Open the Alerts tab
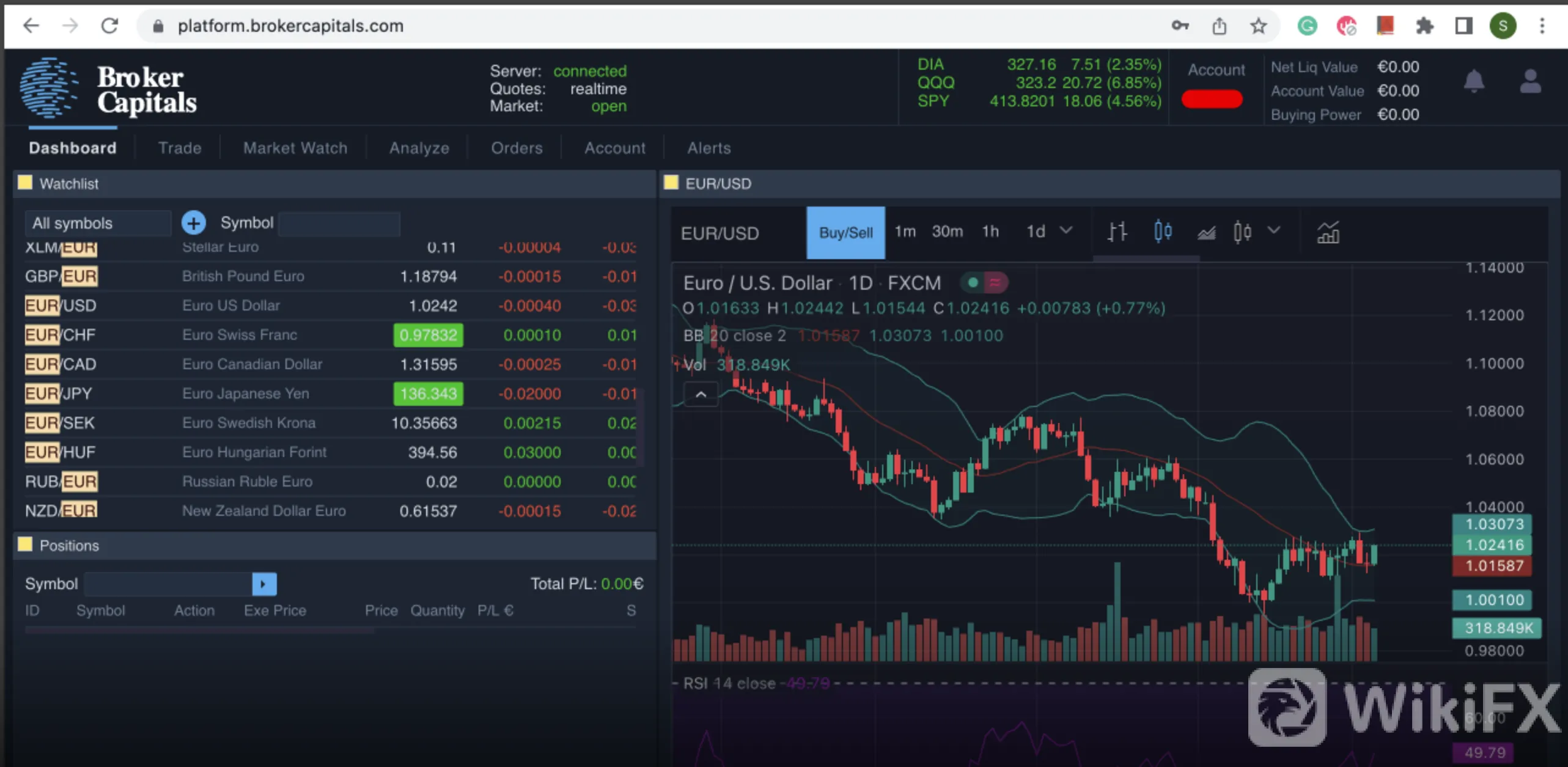This screenshot has height=767, width=1568. click(x=709, y=148)
